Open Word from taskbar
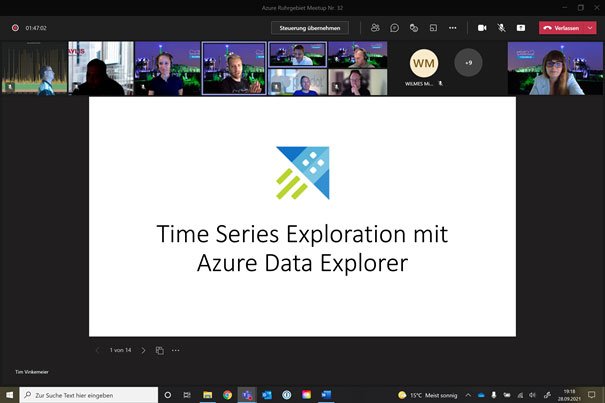Image resolution: width=605 pixels, height=403 pixels. coord(326,395)
